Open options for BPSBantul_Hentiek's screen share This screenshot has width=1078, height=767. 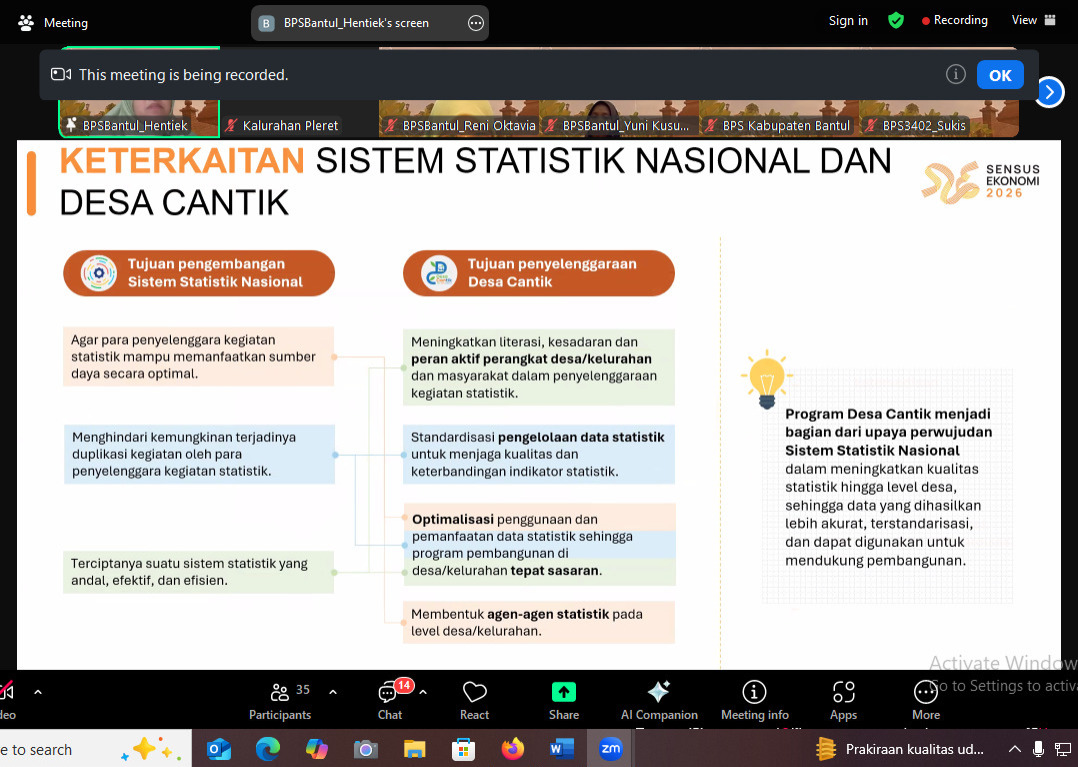tap(476, 23)
